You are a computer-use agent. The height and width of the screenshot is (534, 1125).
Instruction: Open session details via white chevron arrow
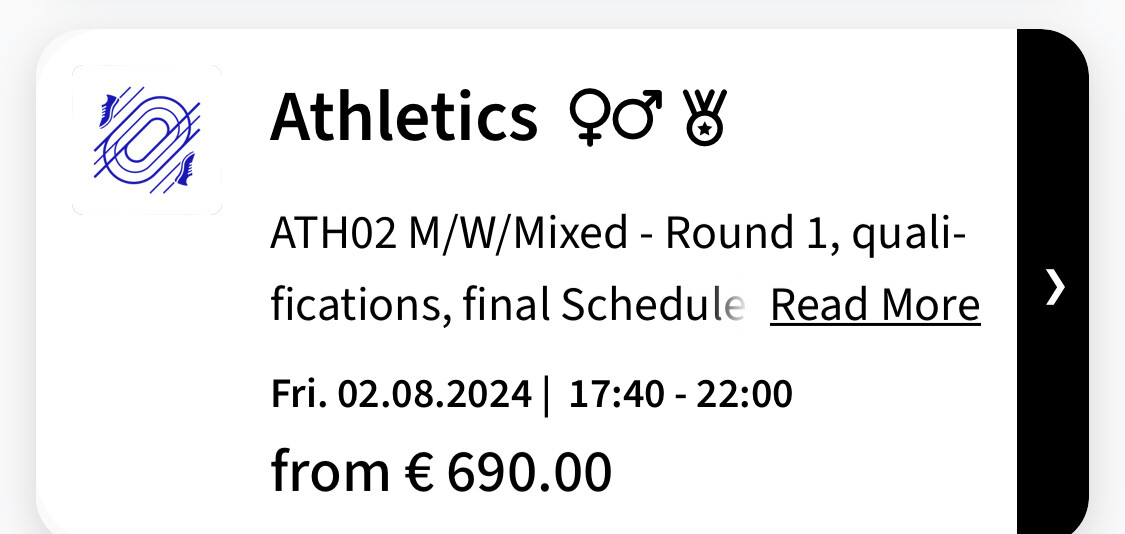pyautogui.click(x=1054, y=287)
